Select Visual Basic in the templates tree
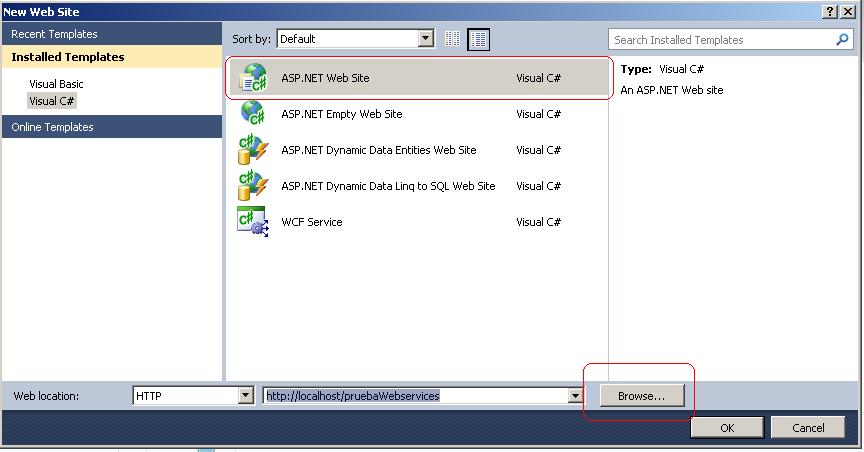864x452 pixels. (56, 84)
